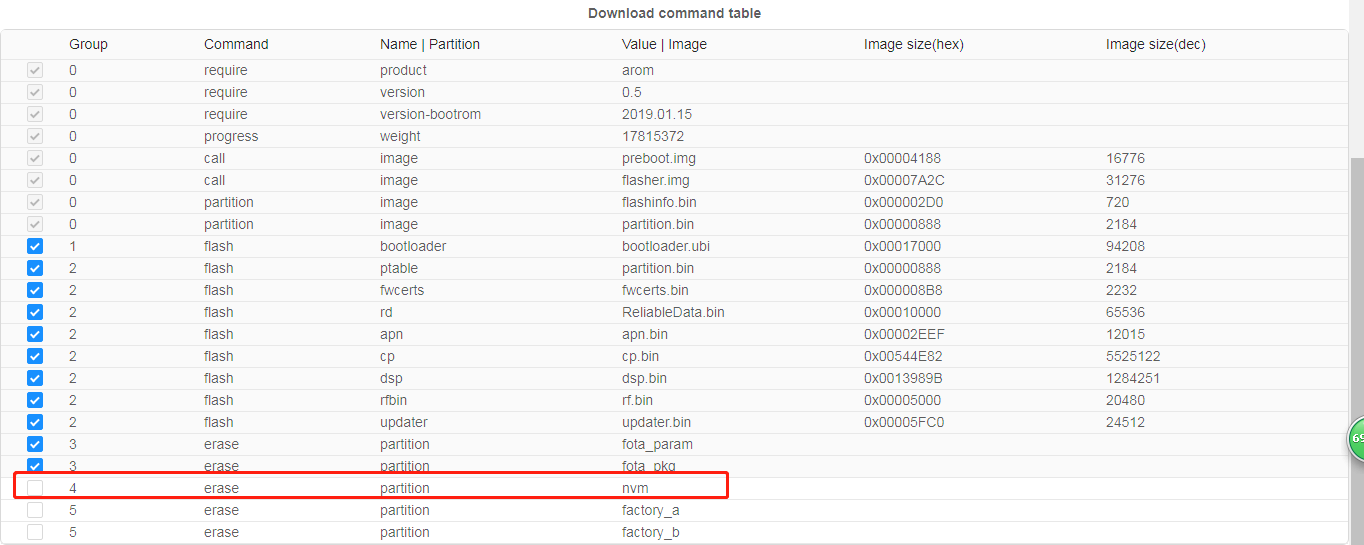Toggle the ReliableData.bin row checkbox
Image resolution: width=1364 pixels, height=545 pixels.
tap(35, 312)
